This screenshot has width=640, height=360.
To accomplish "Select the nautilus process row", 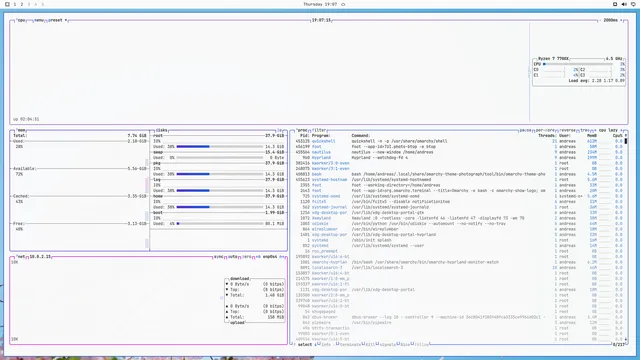I will [x=459, y=152].
